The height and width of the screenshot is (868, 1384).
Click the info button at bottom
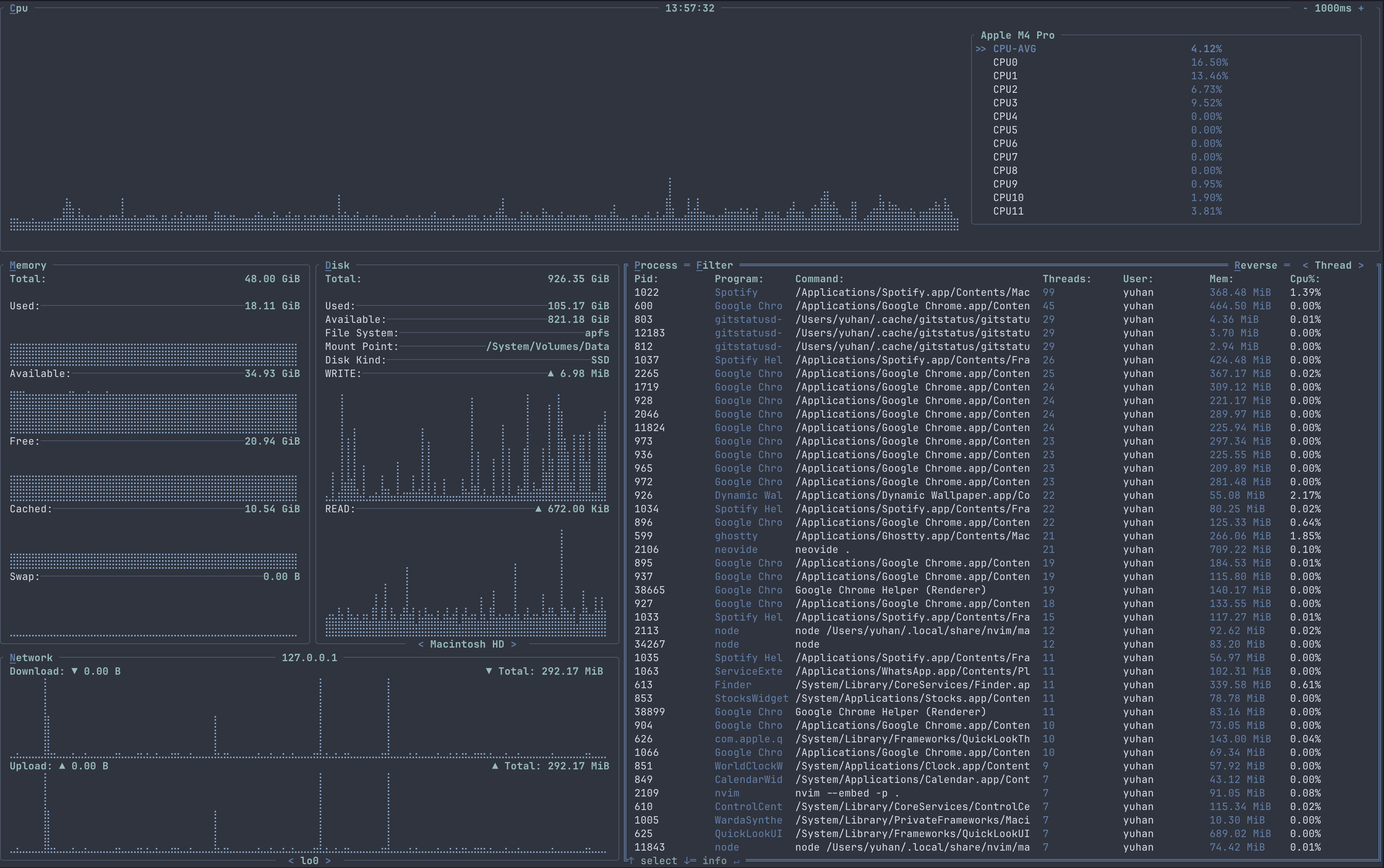pos(714,861)
